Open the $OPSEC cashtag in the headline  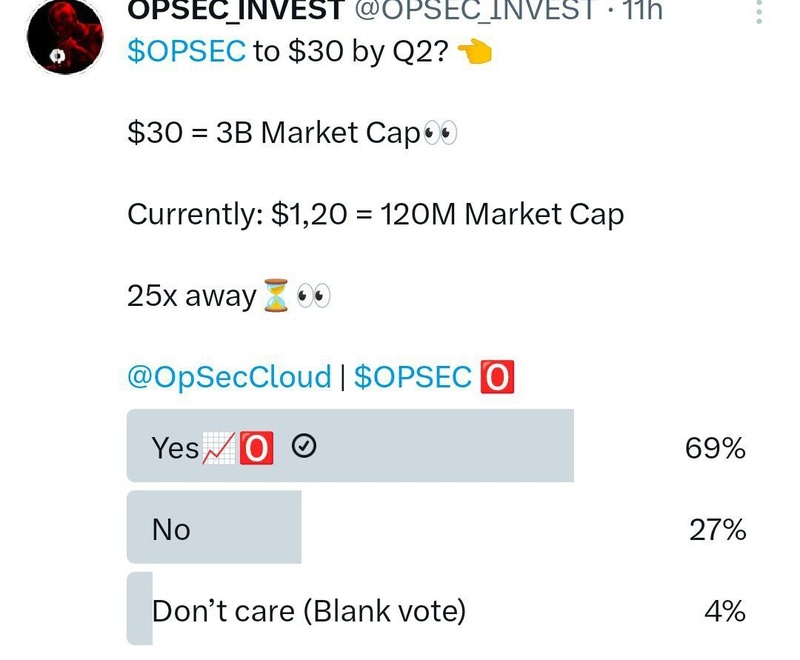(186, 52)
